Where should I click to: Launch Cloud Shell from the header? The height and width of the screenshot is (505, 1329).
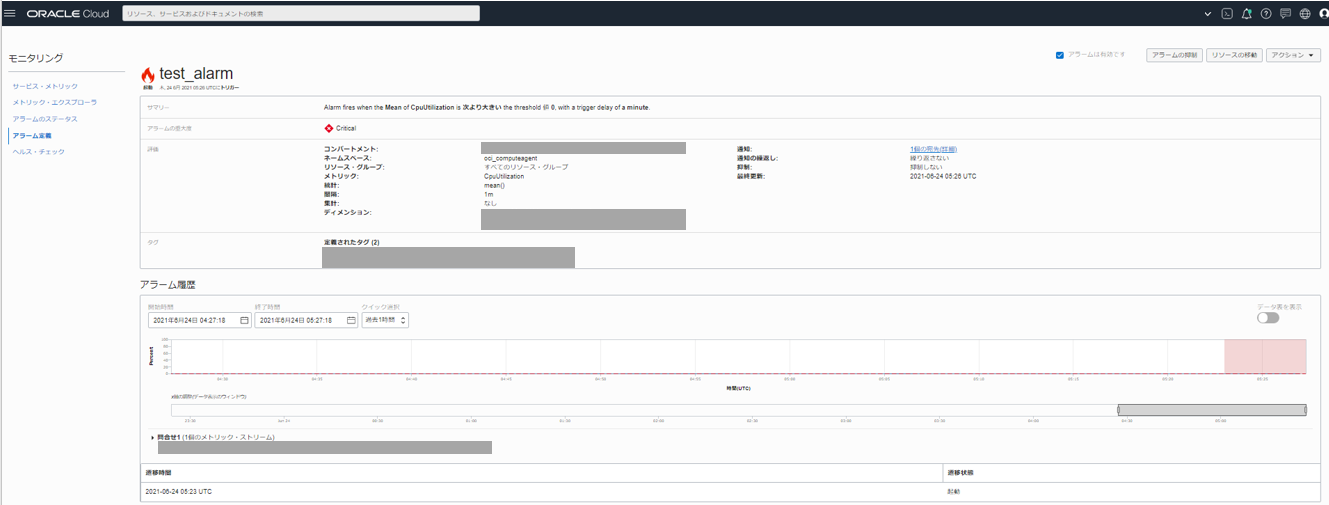(1227, 14)
